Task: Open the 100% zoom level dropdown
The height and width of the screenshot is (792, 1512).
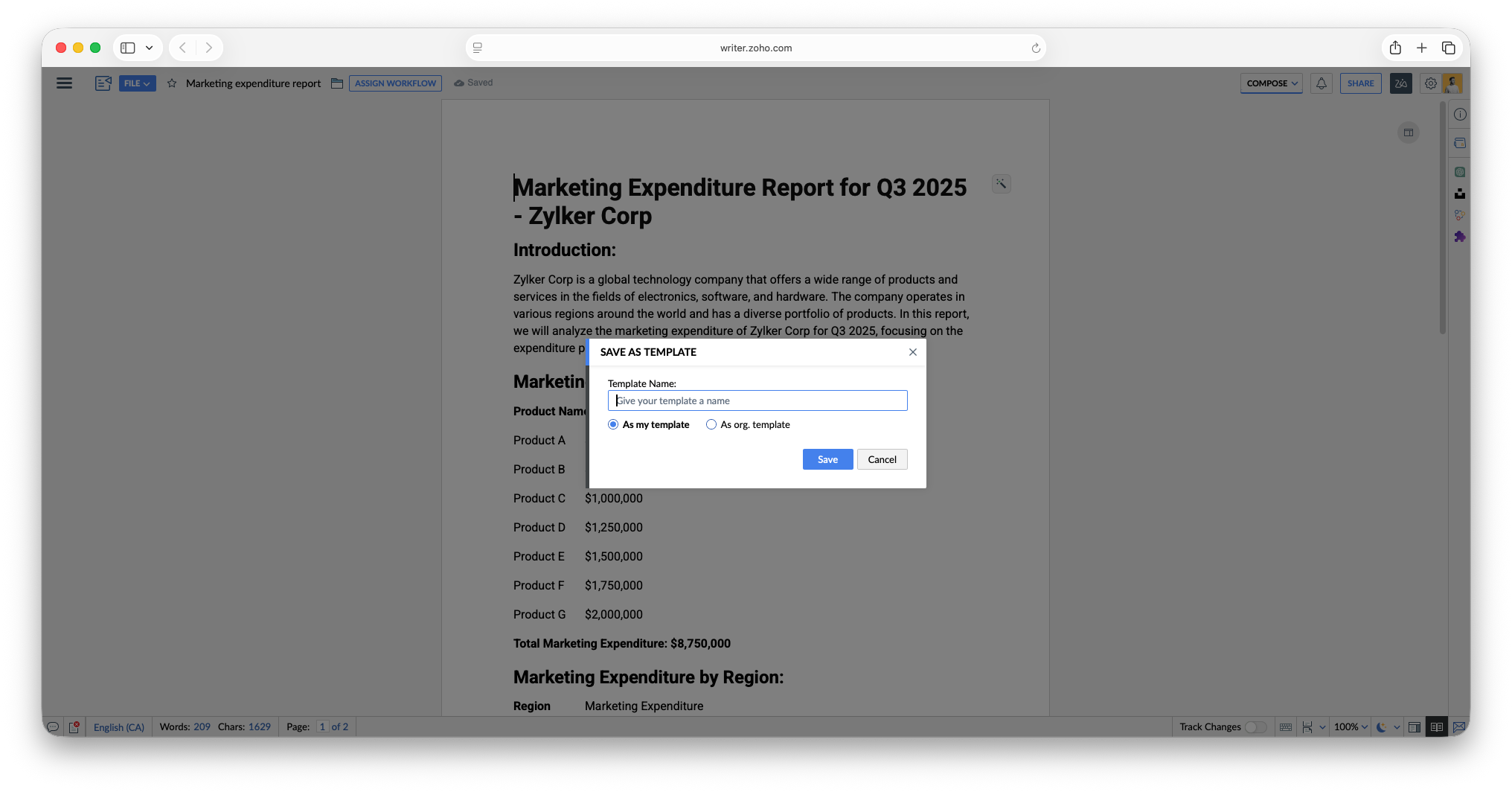Action: tap(1351, 727)
